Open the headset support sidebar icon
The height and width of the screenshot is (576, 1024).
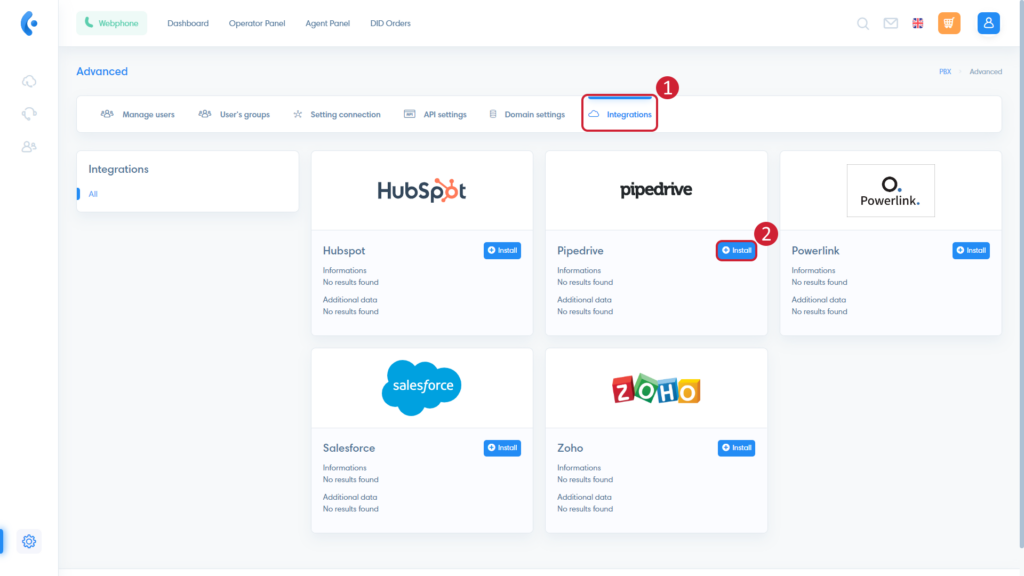(29, 114)
